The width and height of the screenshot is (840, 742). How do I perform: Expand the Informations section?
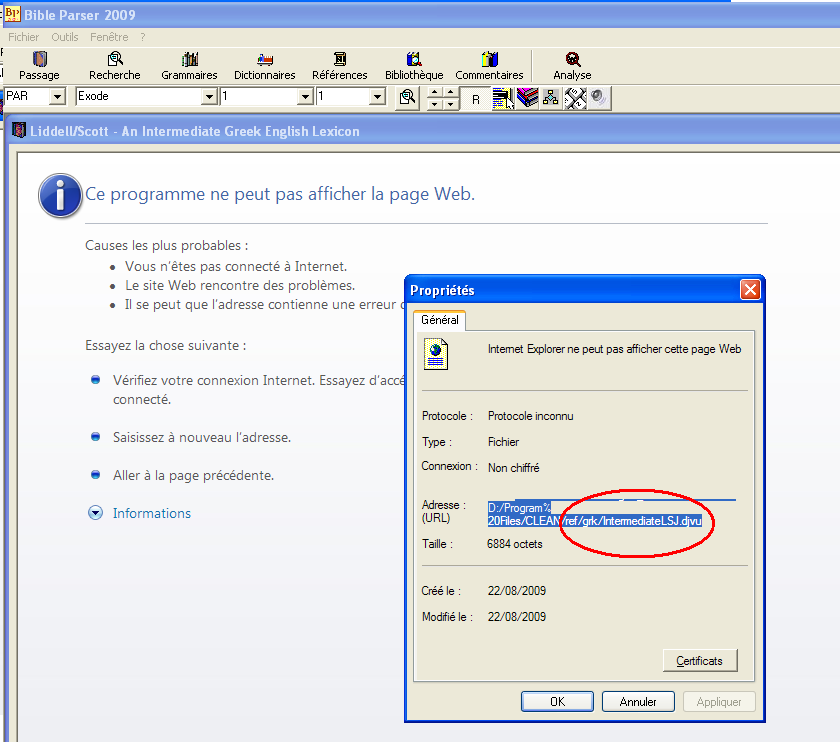95,513
